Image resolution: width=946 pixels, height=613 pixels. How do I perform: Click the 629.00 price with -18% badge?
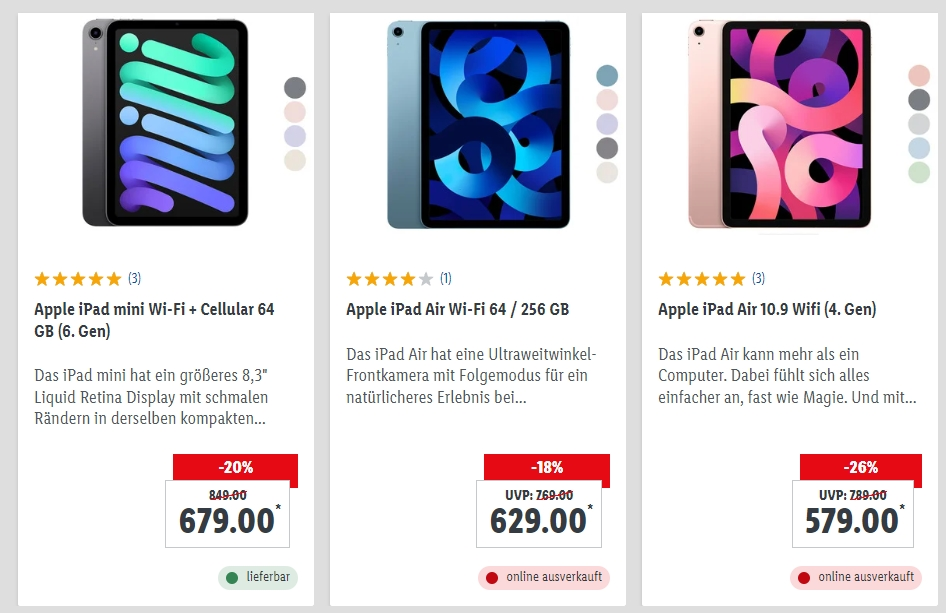[x=539, y=513]
